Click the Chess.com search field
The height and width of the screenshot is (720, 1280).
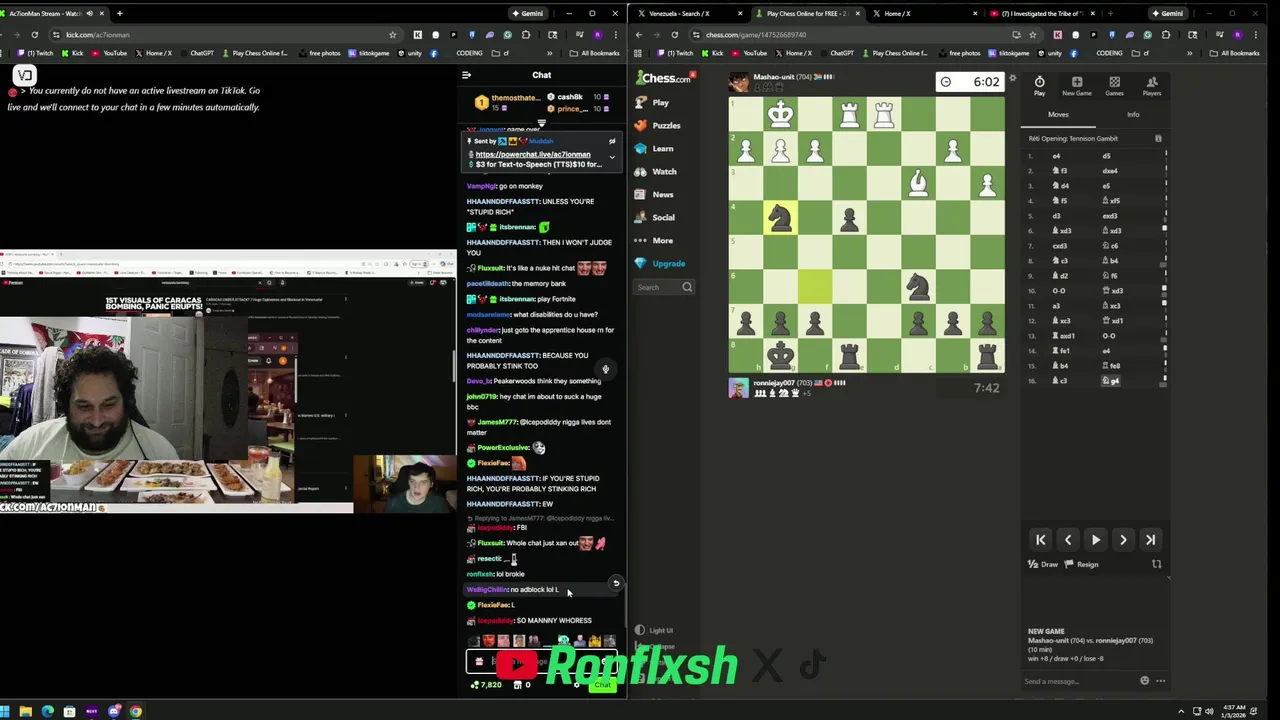(664, 287)
